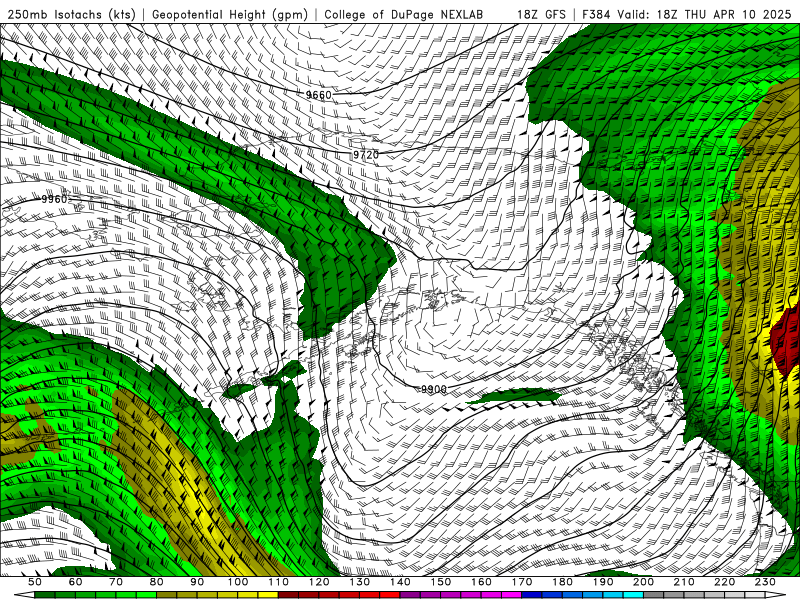Click the 'Geopotential Height (gpm)' header text
The height and width of the screenshot is (600, 800).
coord(230,14)
